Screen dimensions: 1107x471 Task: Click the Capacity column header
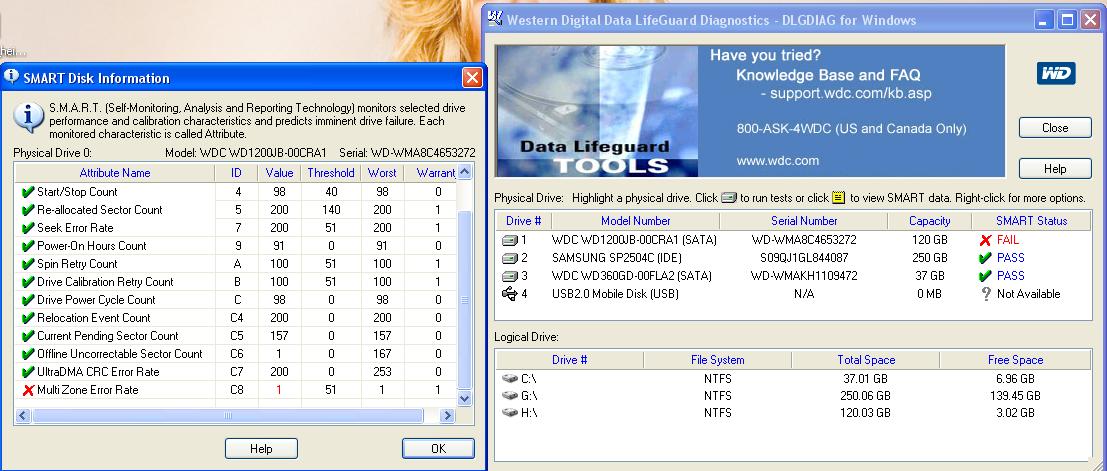pyautogui.click(x=930, y=221)
